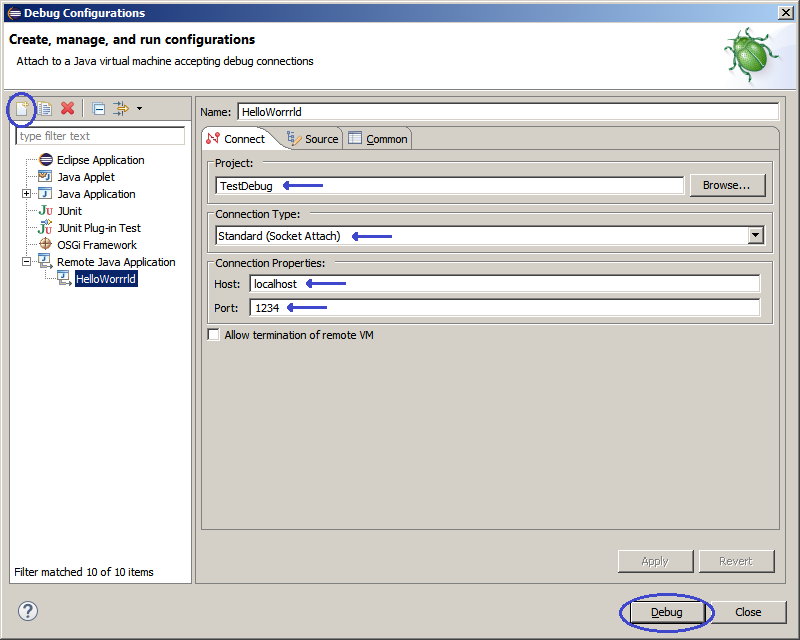
Task: Collapse the Remote Java Application node
Action: 27,262
